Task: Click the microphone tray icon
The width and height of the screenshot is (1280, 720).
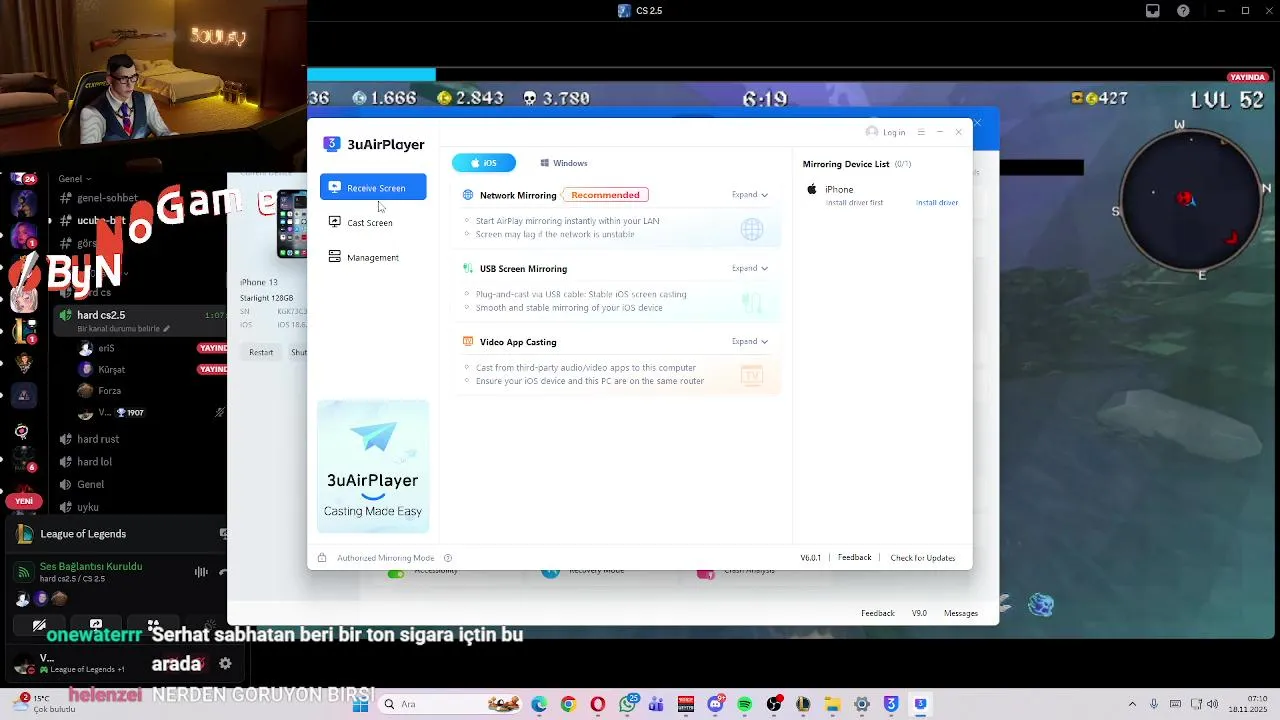Action: pos(1154,704)
